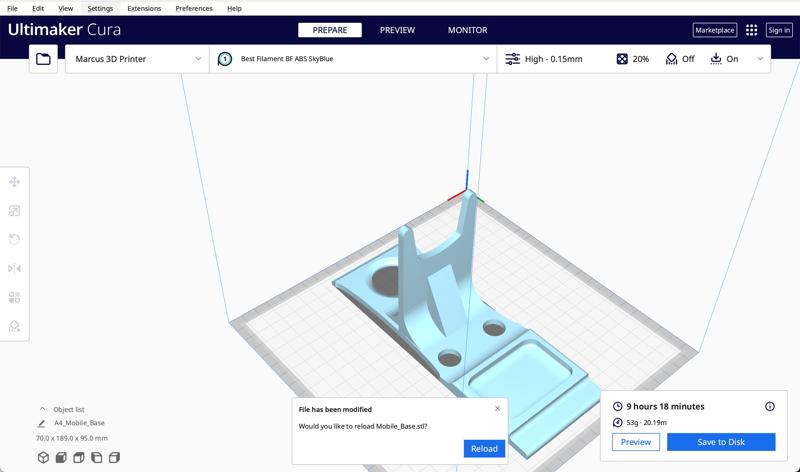This screenshot has height=472, width=800.
Task: Switch to 3D perspective view cube
Action: pyautogui.click(x=43, y=457)
